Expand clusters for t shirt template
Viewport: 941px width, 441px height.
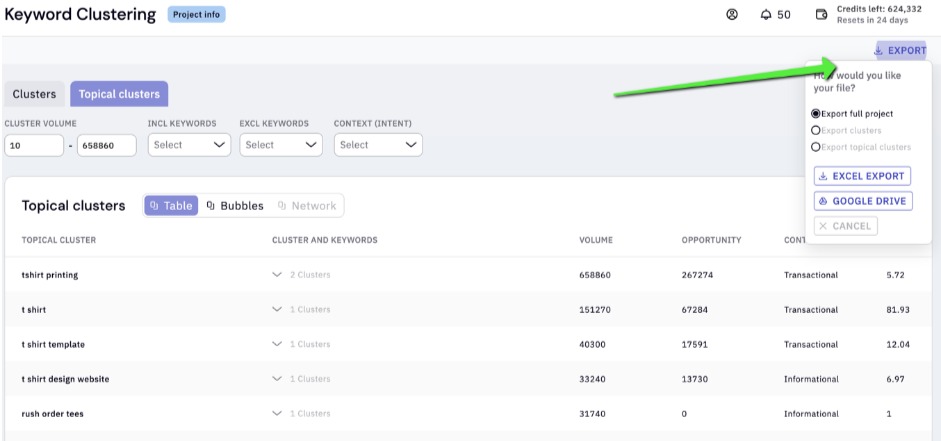(277, 344)
